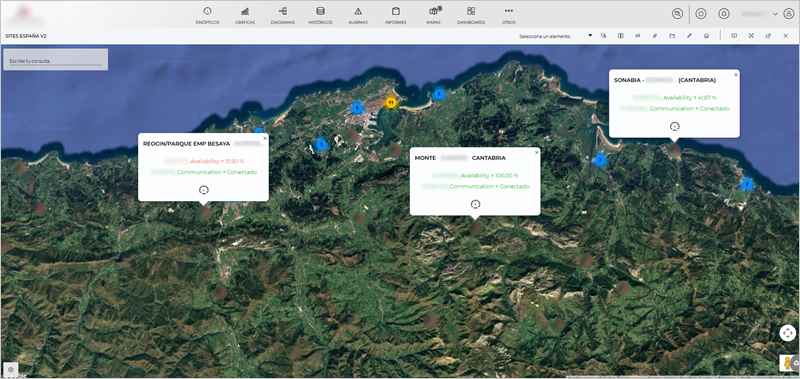Toggle fullscreen with the expand arrows icon
The height and width of the screenshot is (379, 800).
(751, 36)
